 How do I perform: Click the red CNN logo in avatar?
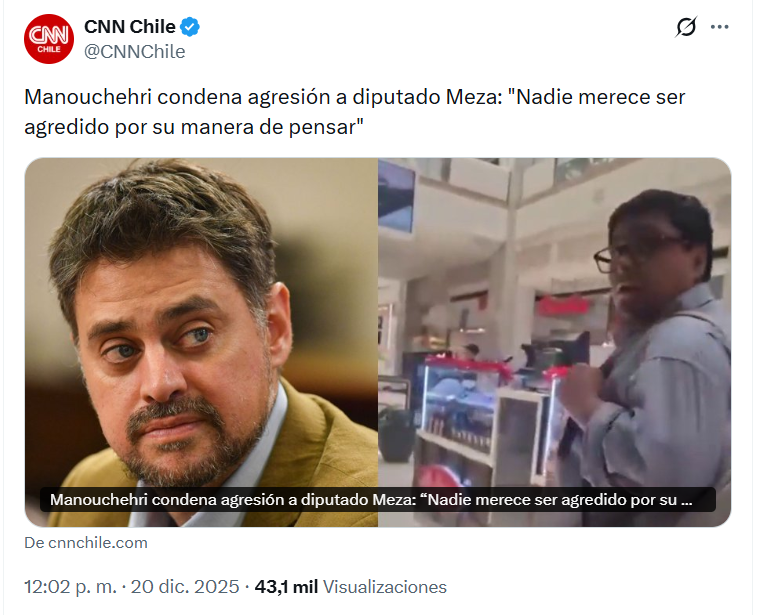click(49, 37)
